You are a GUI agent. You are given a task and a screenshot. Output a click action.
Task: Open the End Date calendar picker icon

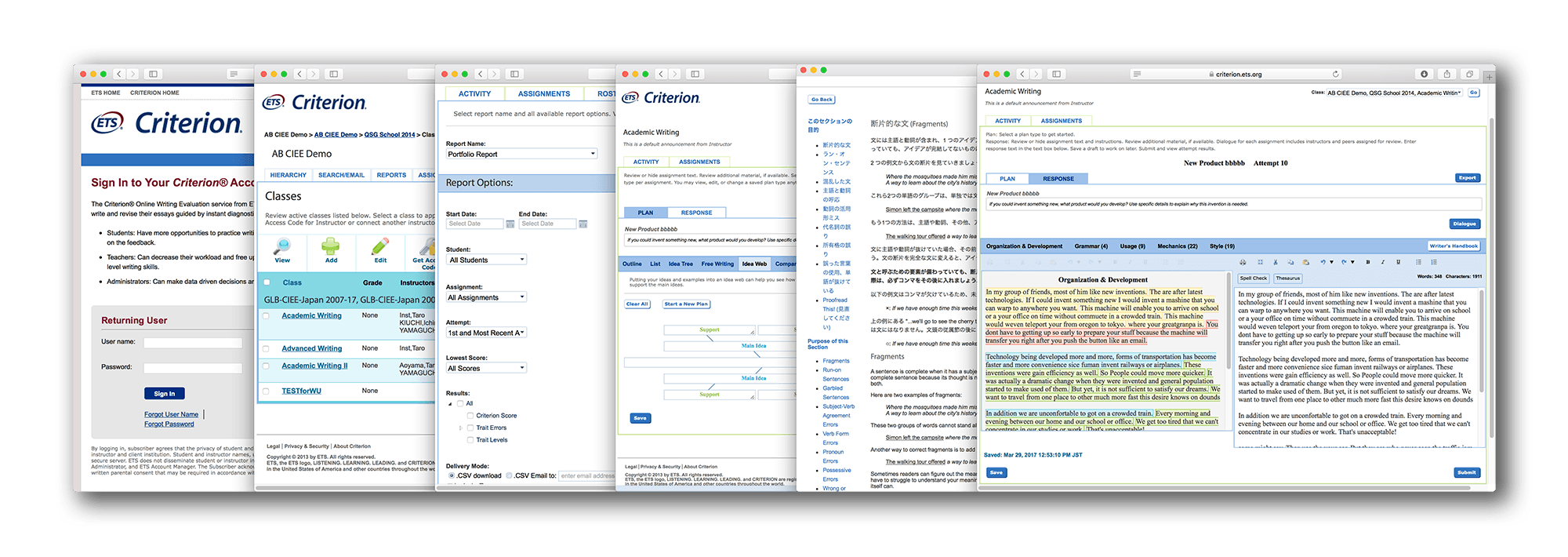coord(583,224)
